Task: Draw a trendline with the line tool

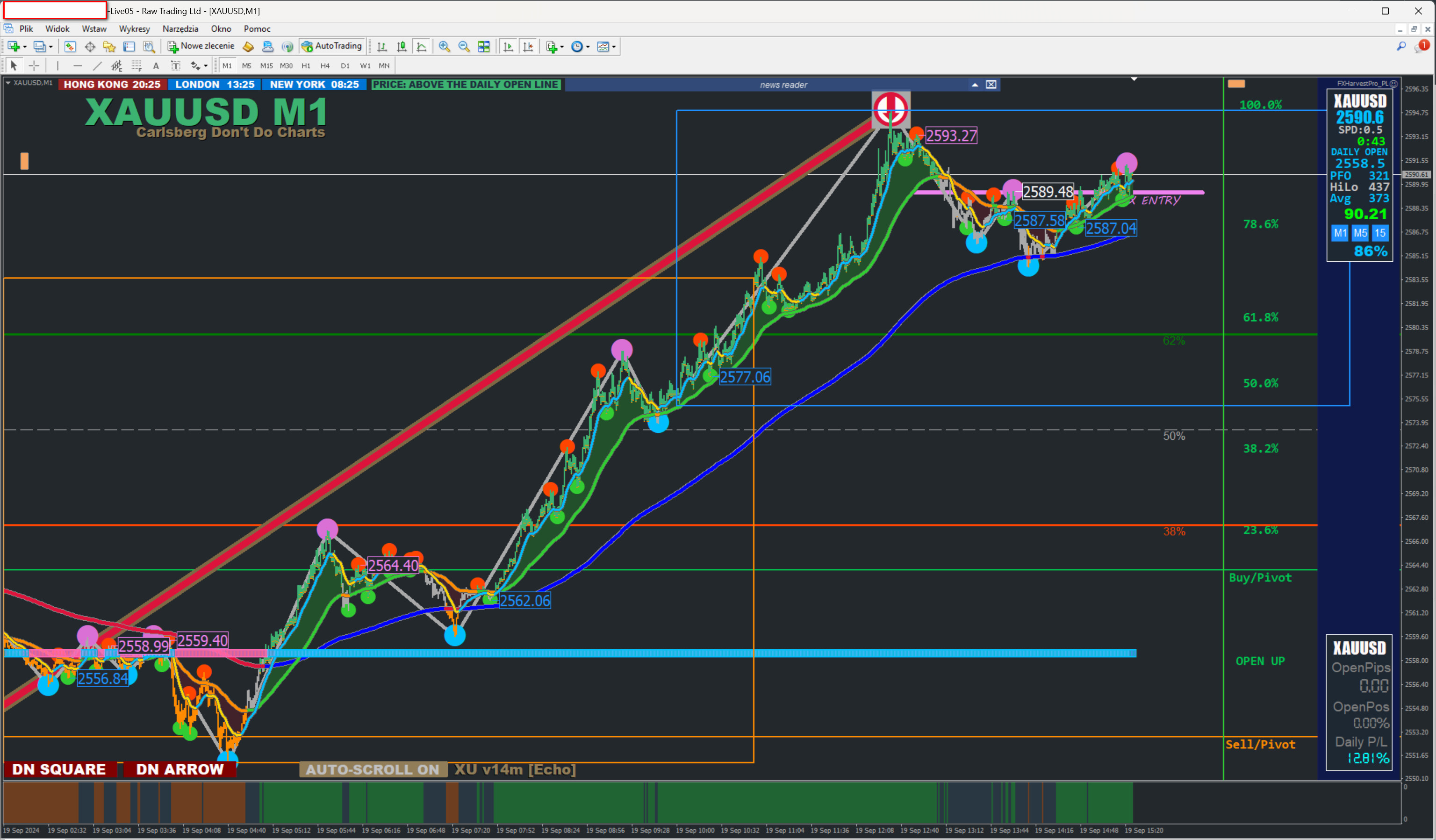Action: point(97,66)
